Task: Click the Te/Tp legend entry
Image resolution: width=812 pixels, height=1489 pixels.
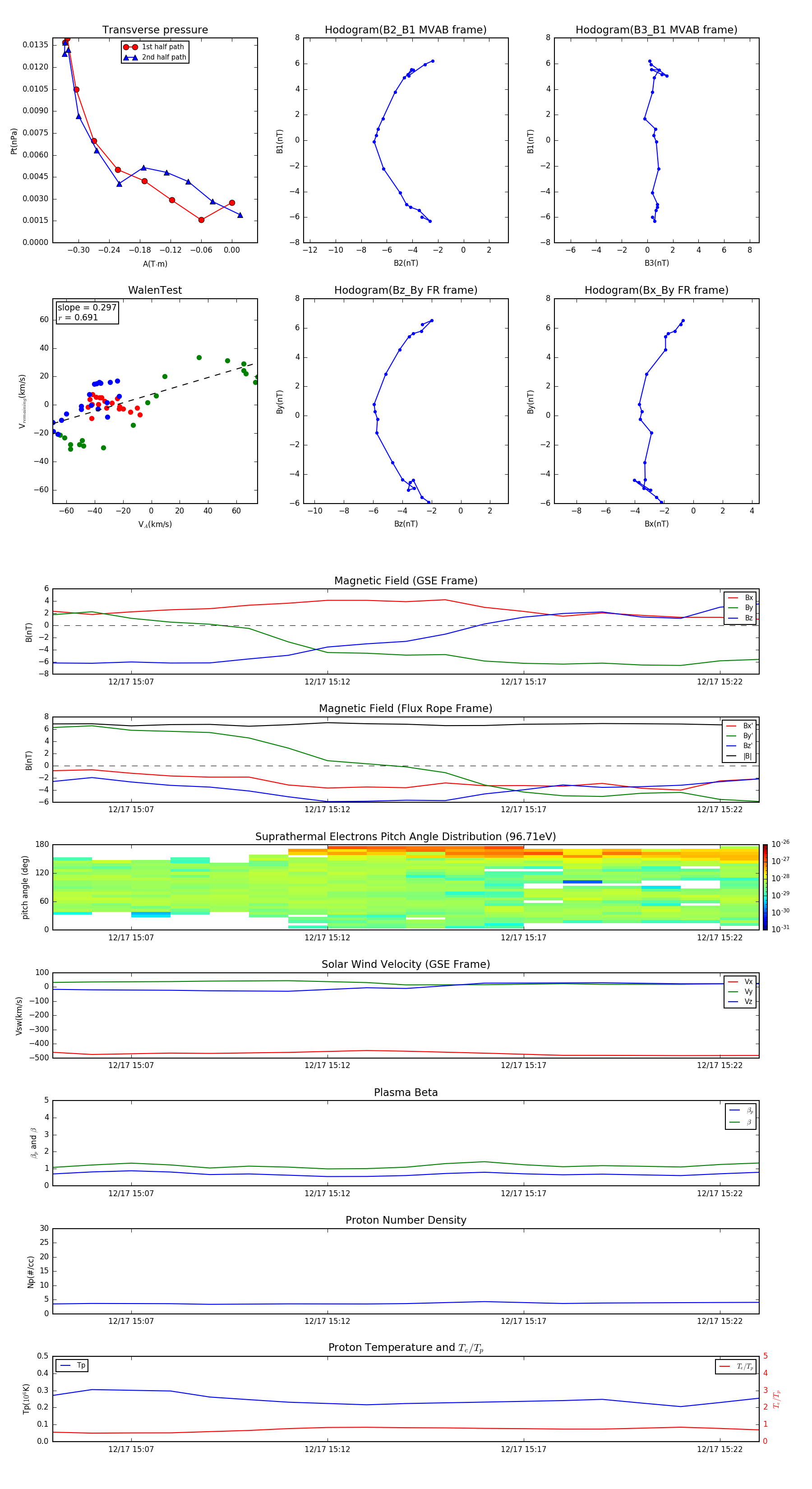Action: click(x=736, y=1366)
